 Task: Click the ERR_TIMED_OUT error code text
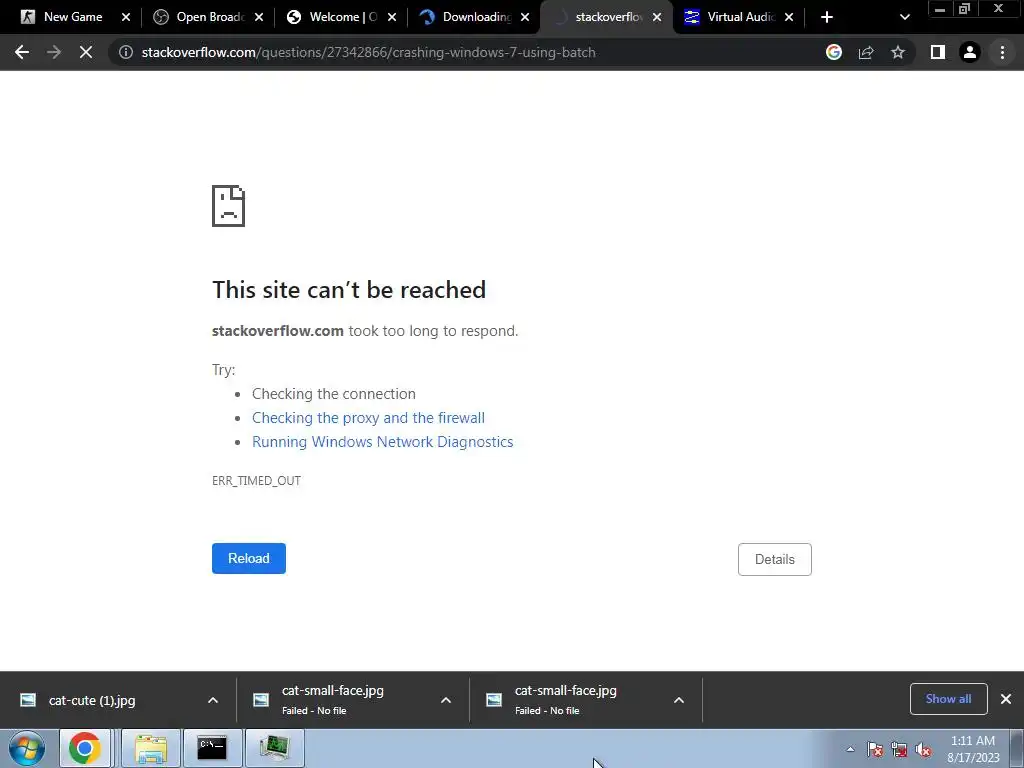tap(256, 481)
